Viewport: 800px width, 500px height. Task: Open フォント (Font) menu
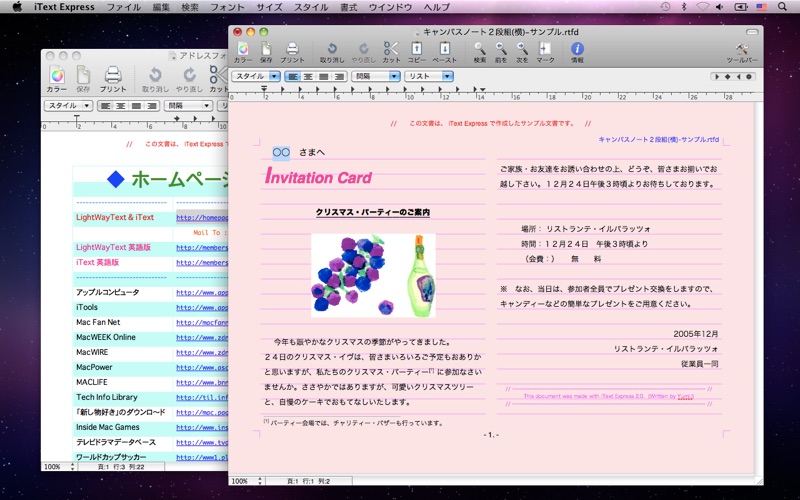(x=227, y=7)
